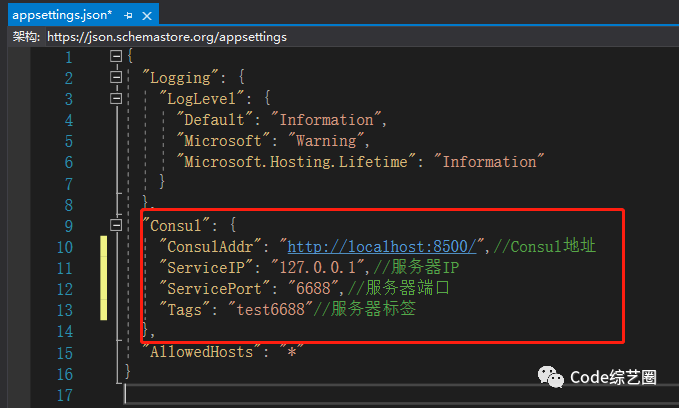679x408 pixels.
Task: Open the http://localhost:8500/ link
Action: click(x=382, y=246)
